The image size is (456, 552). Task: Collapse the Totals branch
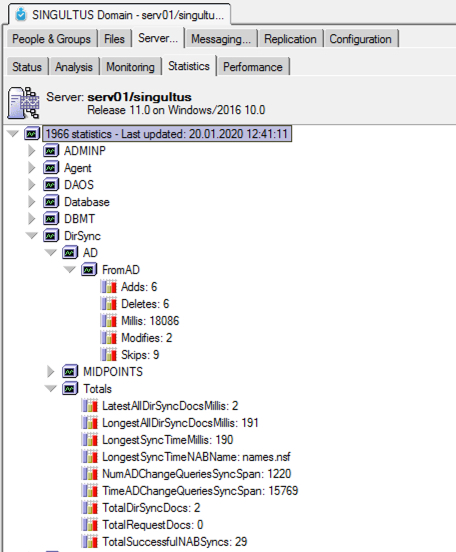tap(51, 389)
